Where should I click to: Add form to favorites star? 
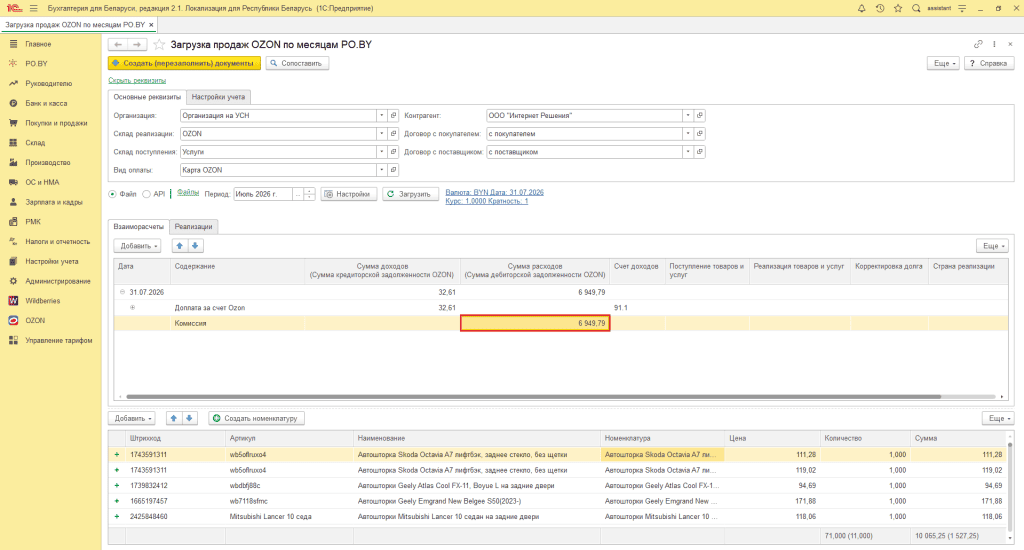[159, 44]
